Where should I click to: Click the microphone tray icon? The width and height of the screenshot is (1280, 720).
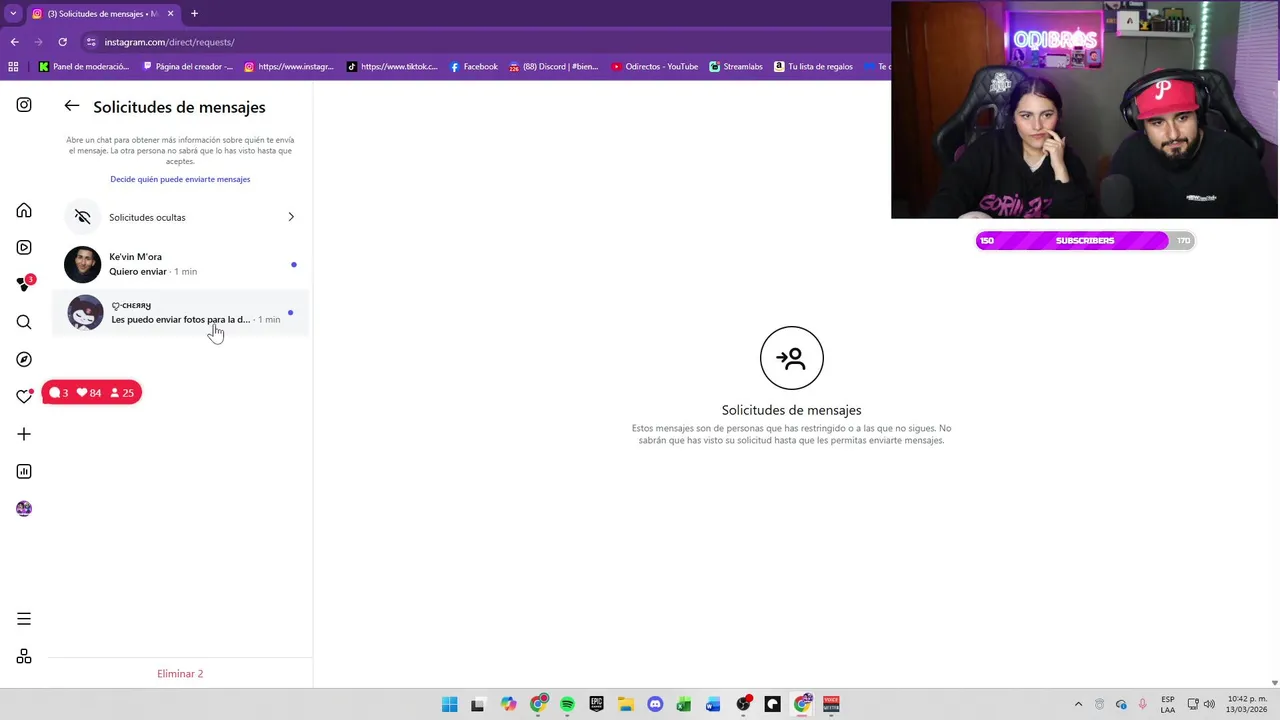(x=1143, y=704)
